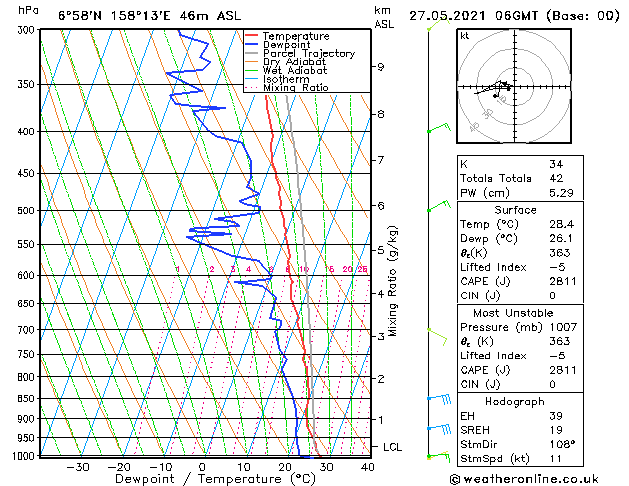
Task: Click the kt unit label in hodograph
Action: click(x=465, y=36)
